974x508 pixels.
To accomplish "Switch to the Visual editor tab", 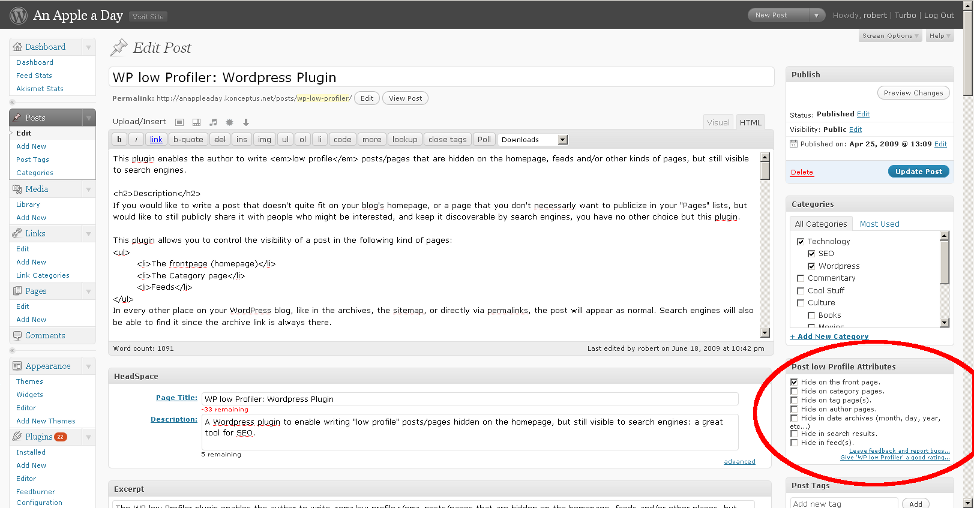I will tap(717, 122).
